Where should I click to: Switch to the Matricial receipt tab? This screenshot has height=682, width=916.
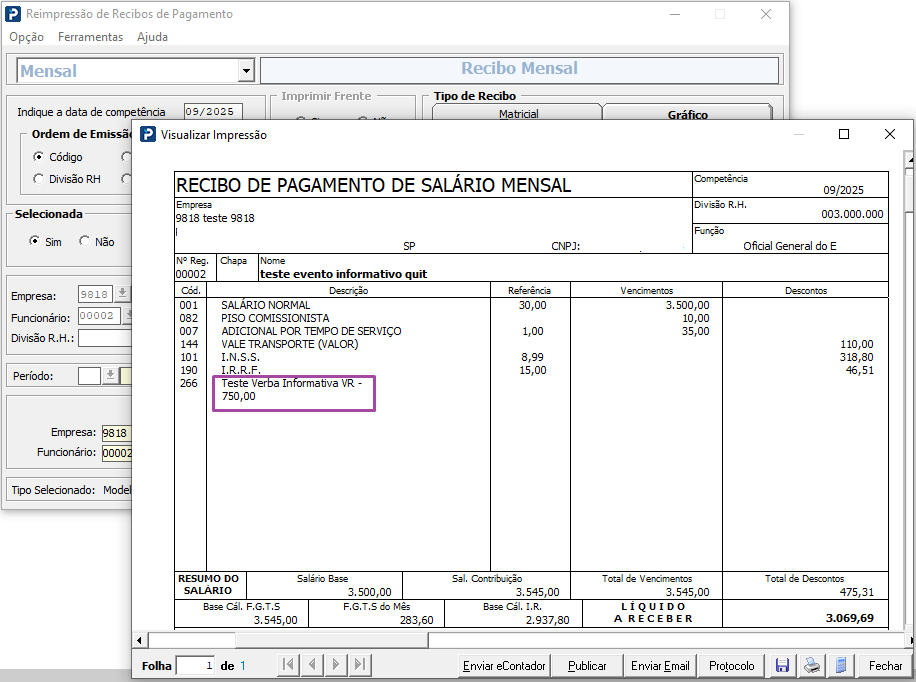click(518, 113)
